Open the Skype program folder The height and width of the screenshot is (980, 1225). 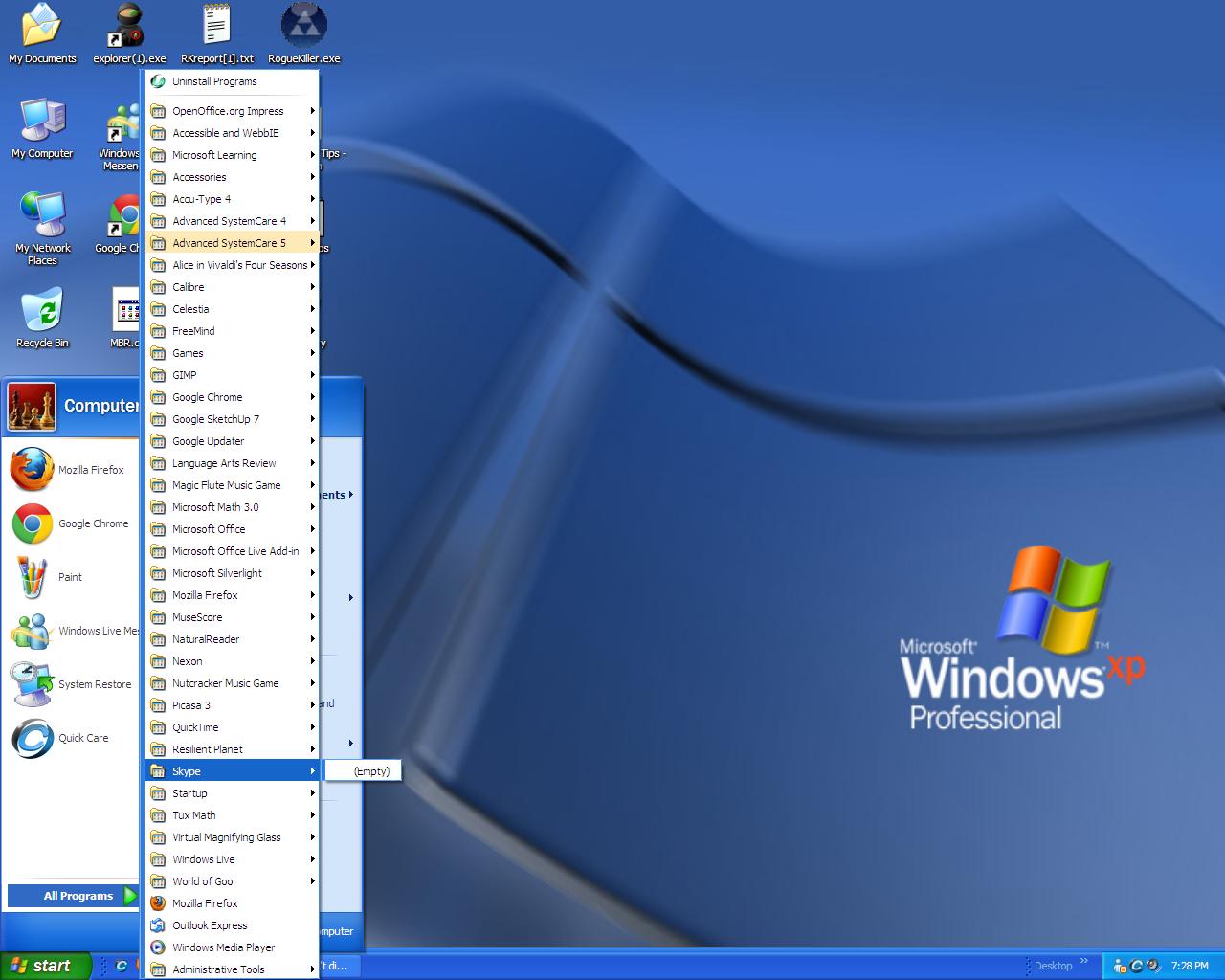click(232, 771)
